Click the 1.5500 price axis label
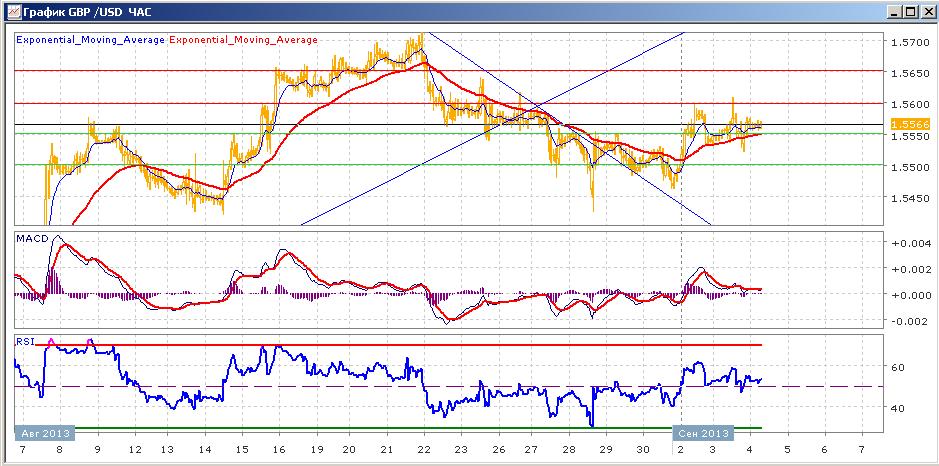 click(908, 167)
